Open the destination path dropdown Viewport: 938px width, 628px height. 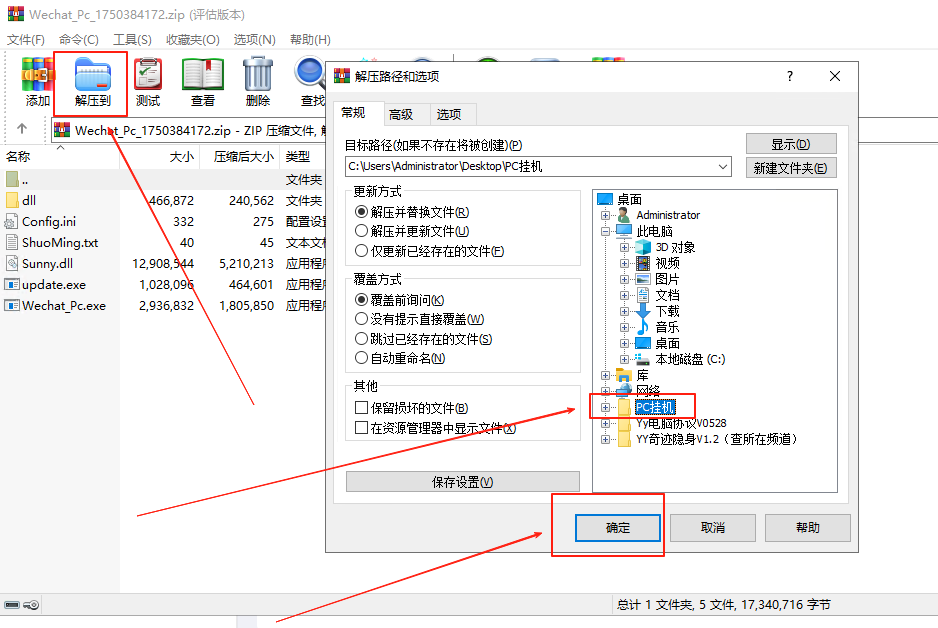point(722,166)
